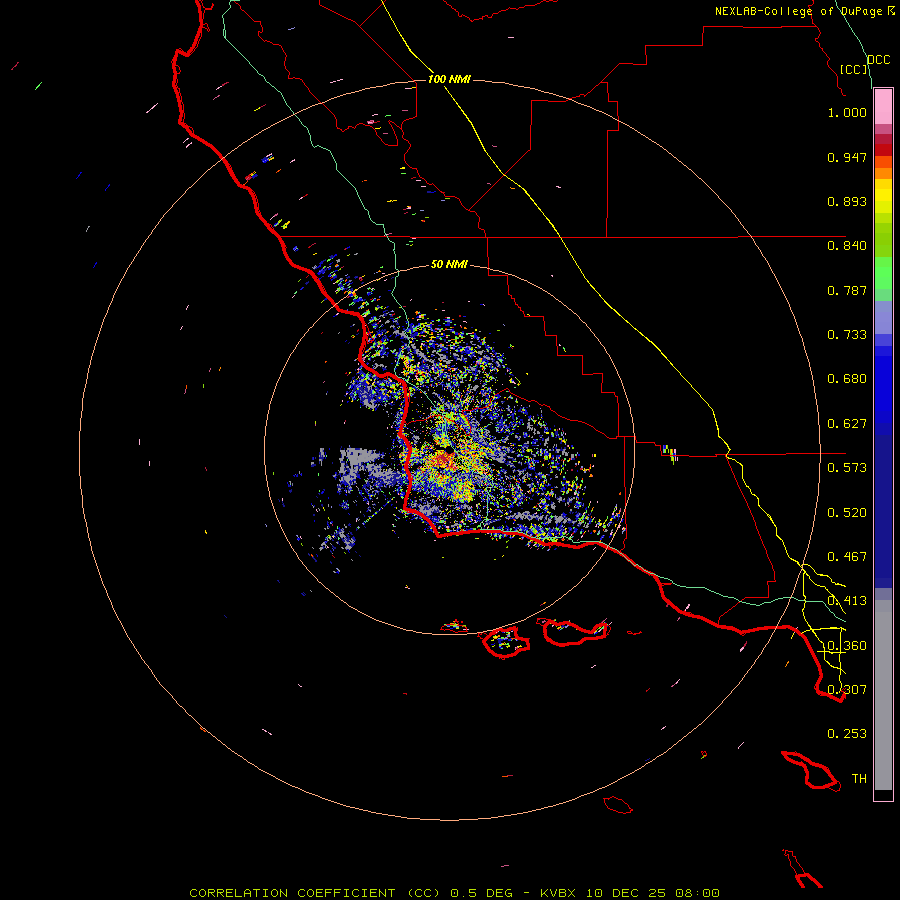
Task: Select the TH threshold label
Action: pyautogui.click(x=859, y=779)
